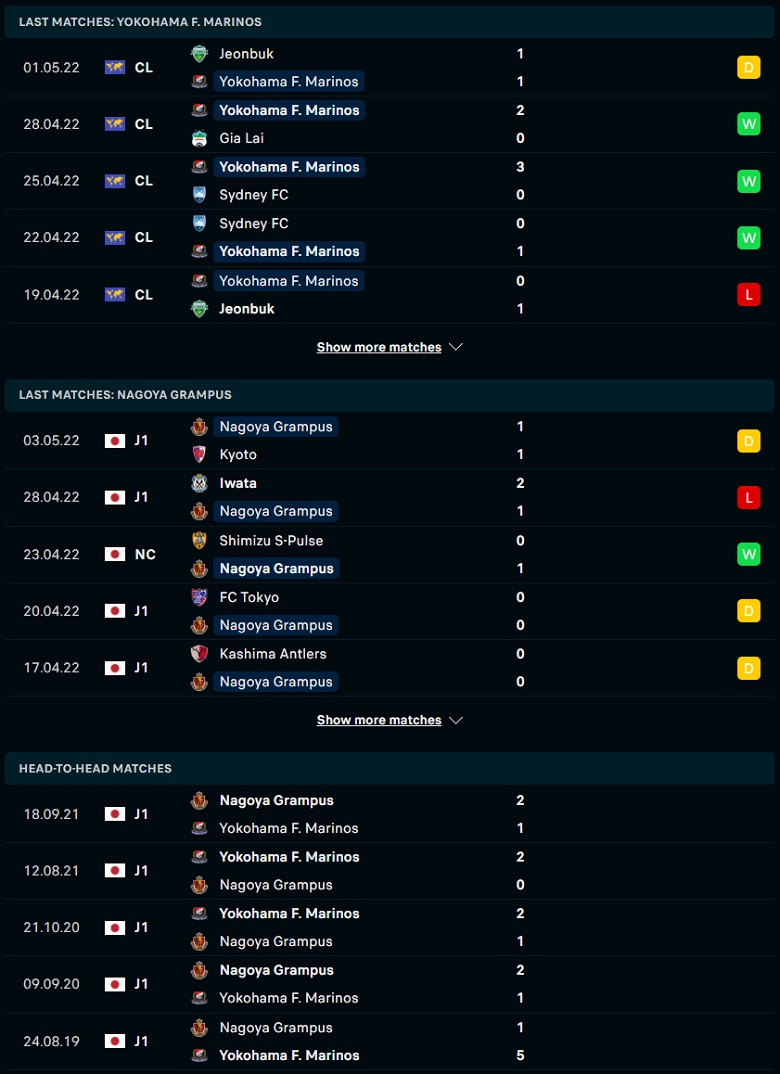Click the Jeonbuk crest in 01.05.22 match
The height and width of the screenshot is (1074, 780).
tap(199, 53)
